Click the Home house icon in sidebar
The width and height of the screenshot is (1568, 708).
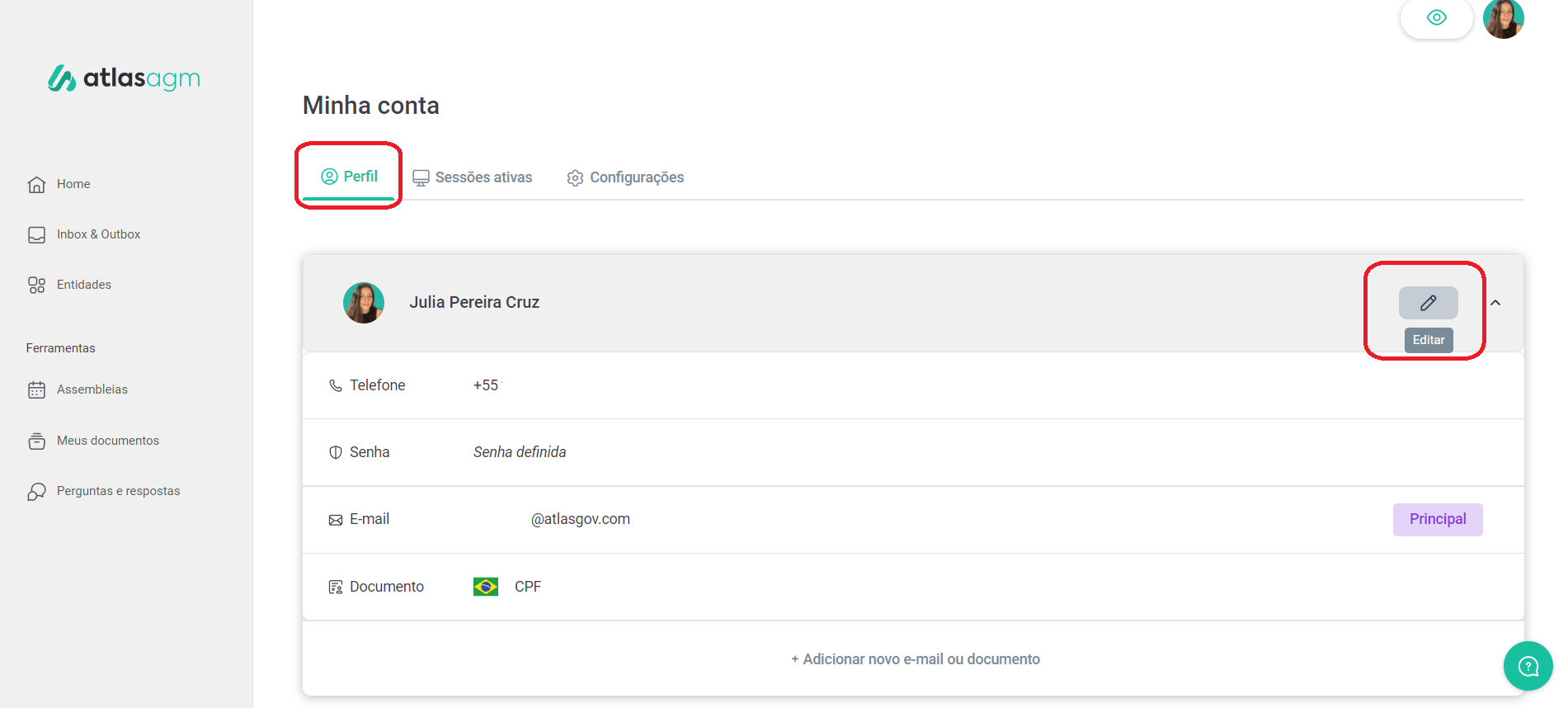[36, 184]
